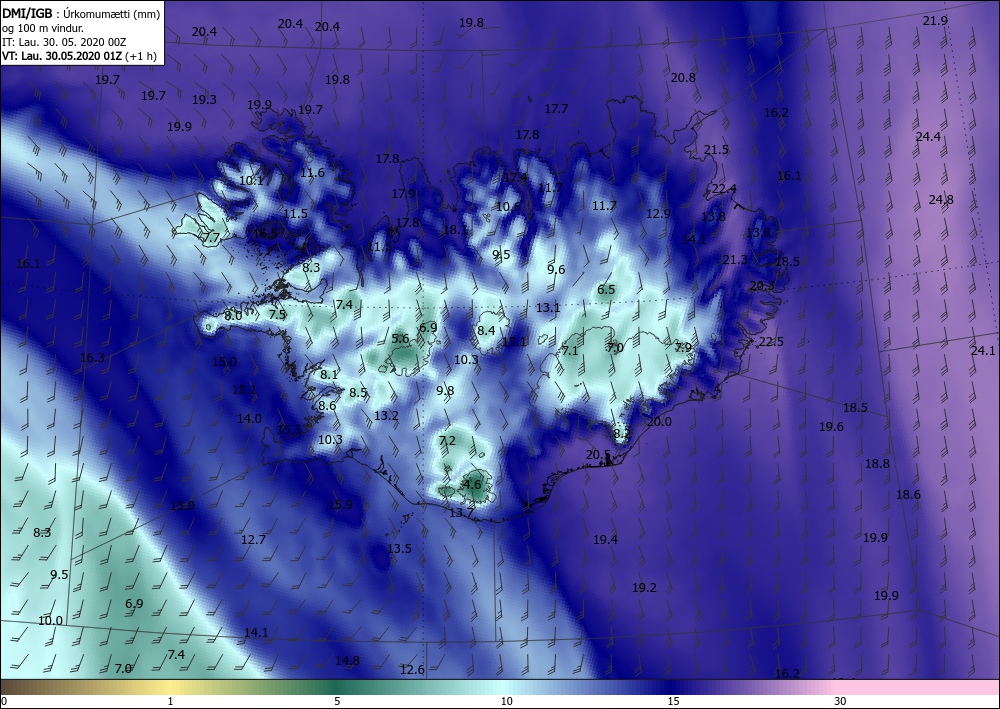
Task: Select the 8.4 value on the glacier
Action: [486, 330]
